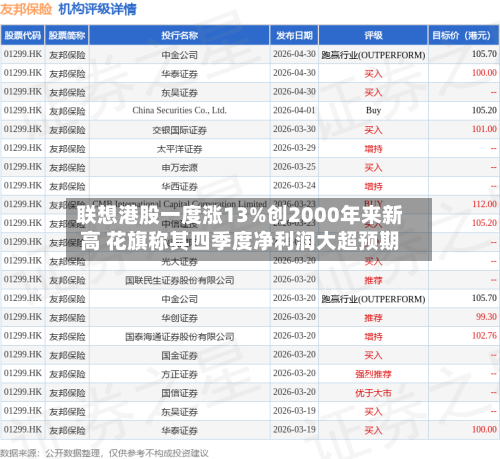
Task: Click 105.20 in the China Securities row
Action: click(484, 110)
